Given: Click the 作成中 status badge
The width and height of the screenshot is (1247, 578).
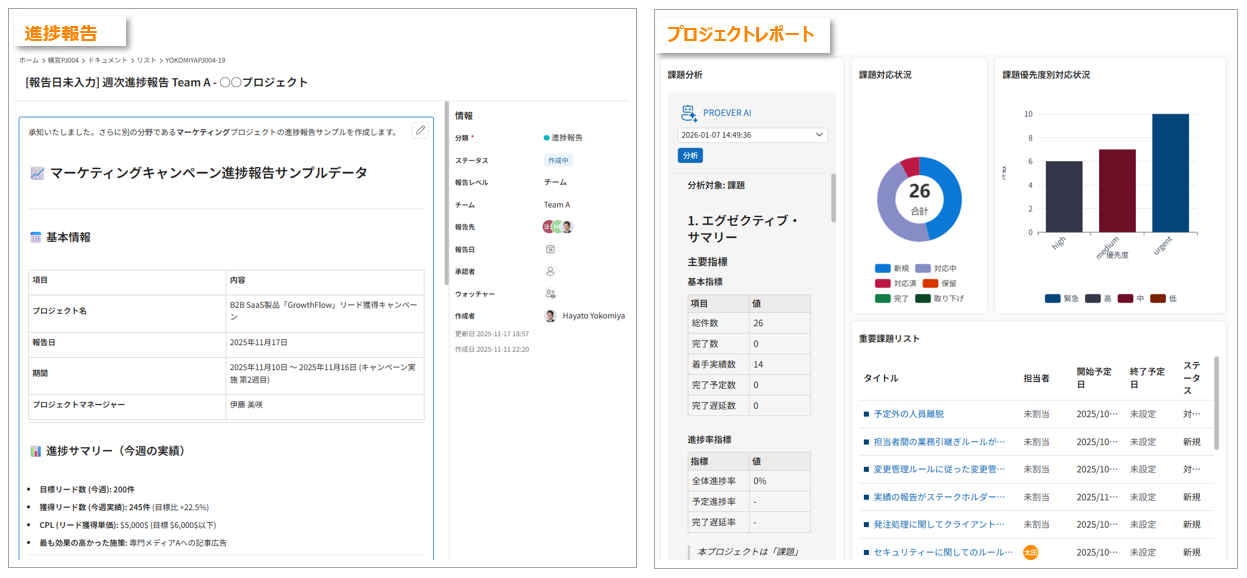Looking at the screenshot, I should point(559,160).
